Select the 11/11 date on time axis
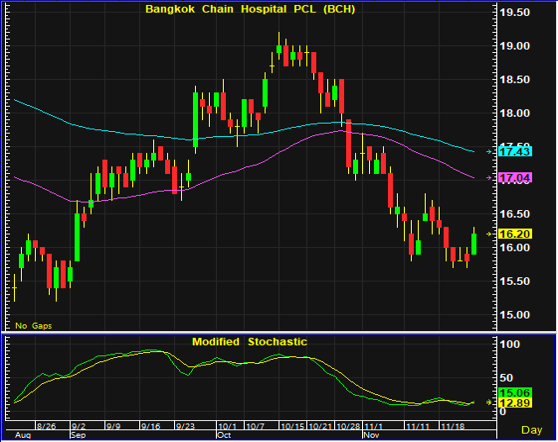 (417, 426)
